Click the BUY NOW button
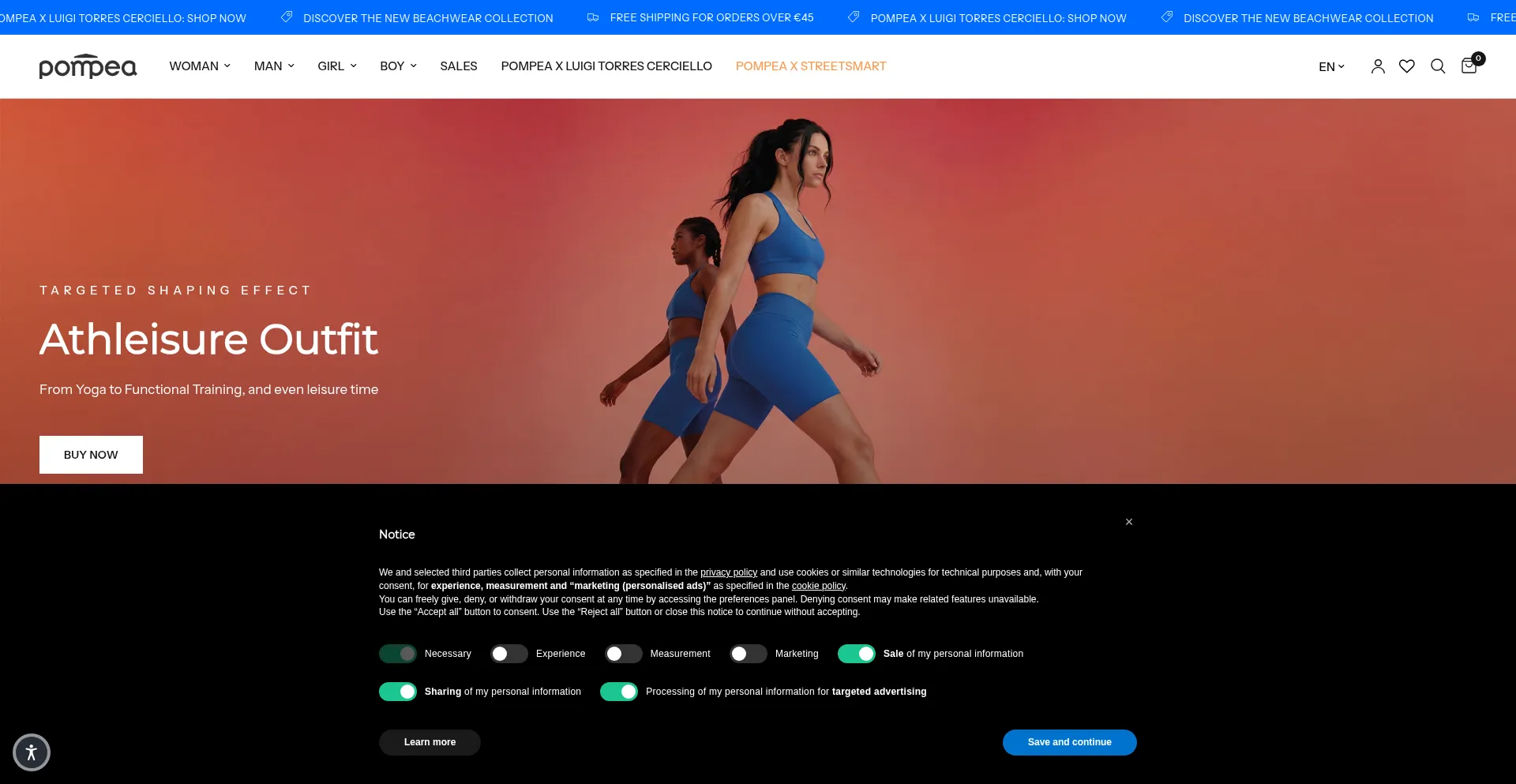This screenshot has height=784, width=1516. 91,455
